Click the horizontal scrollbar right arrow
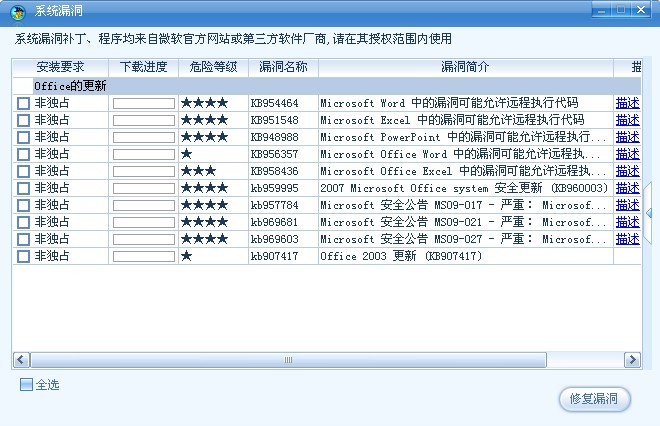 (x=632, y=360)
